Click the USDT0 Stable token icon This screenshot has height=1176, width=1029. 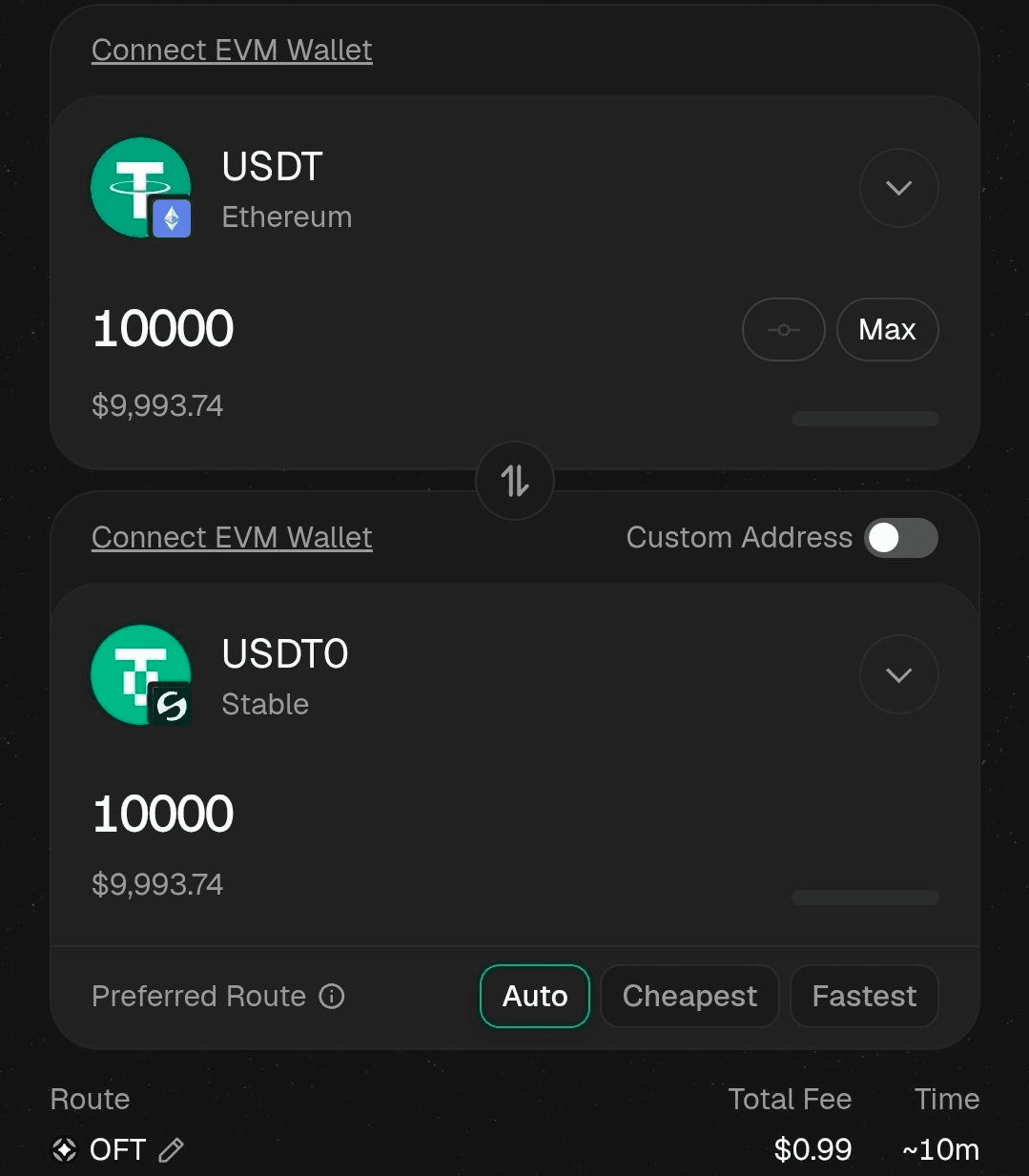tap(141, 675)
